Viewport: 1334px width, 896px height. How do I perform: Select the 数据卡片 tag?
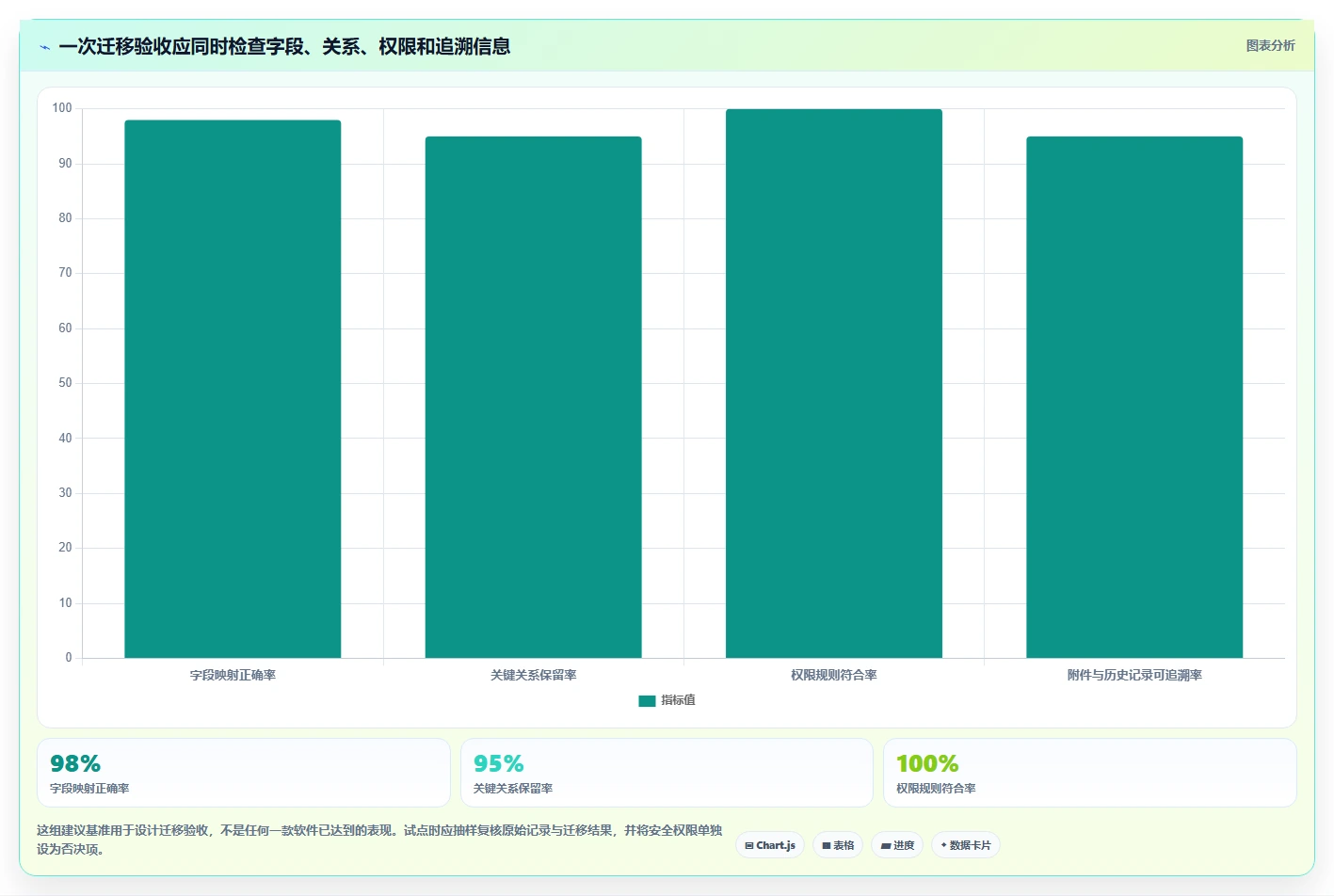966,845
